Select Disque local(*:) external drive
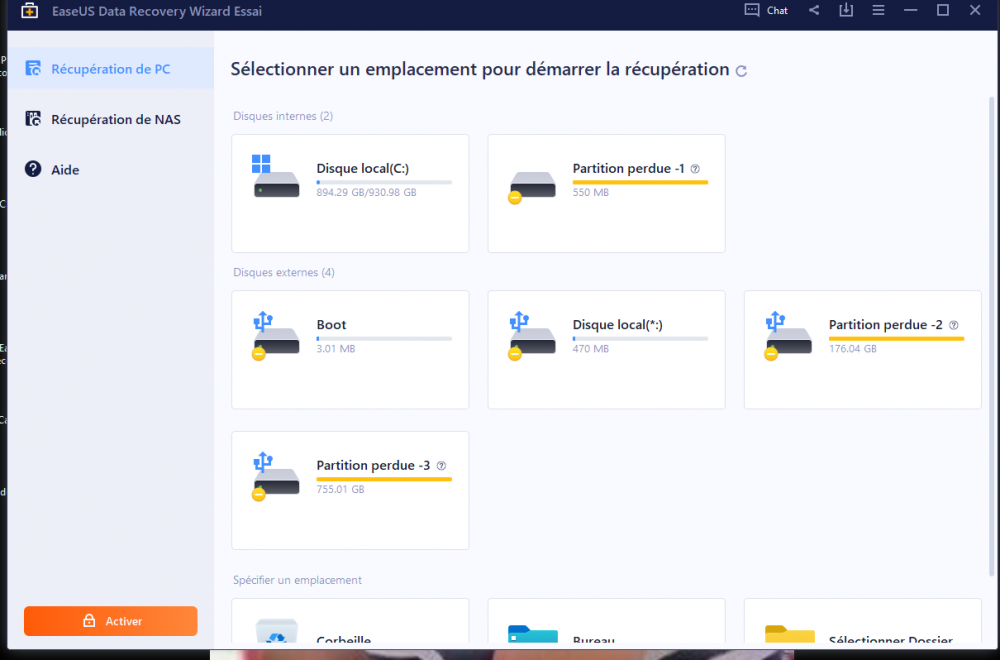Viewport: 1000px width, 660px height. coord(607,349)
